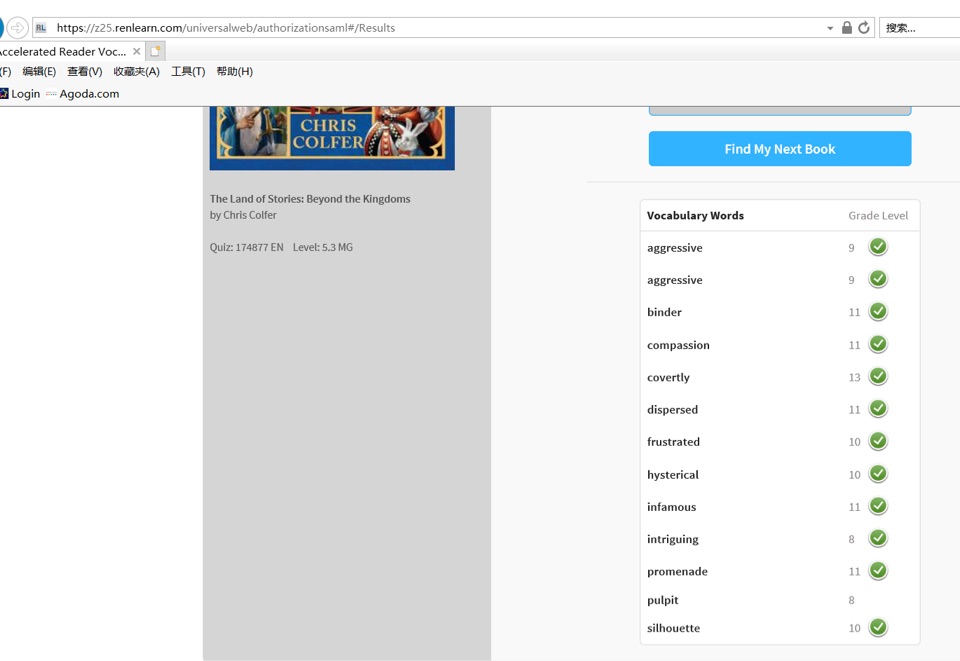Click the vocabulary word intriguing
This screenshot has height=661, width=960.
point(673,539)
